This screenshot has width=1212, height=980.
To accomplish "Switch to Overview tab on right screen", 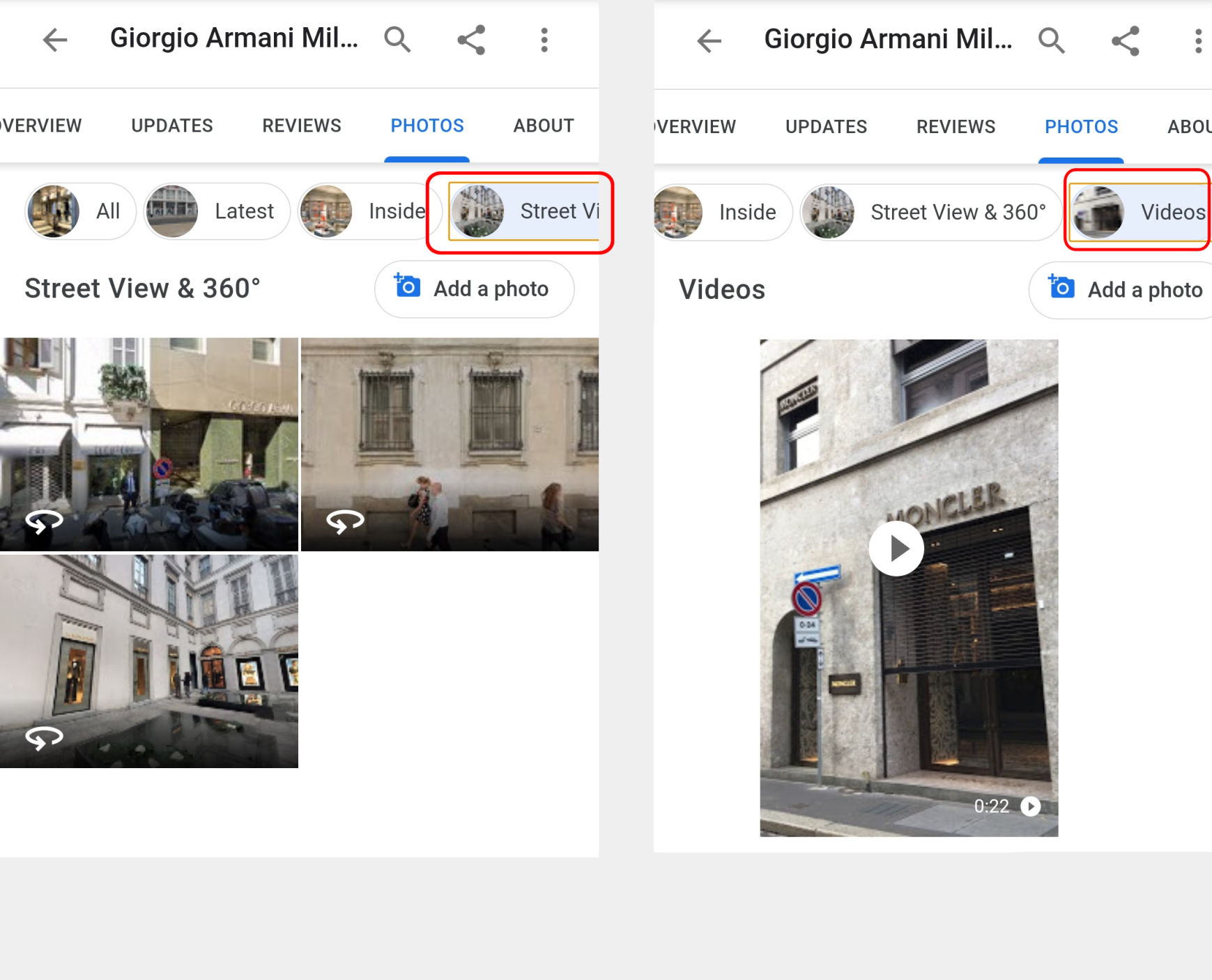I will pos(695,126).
